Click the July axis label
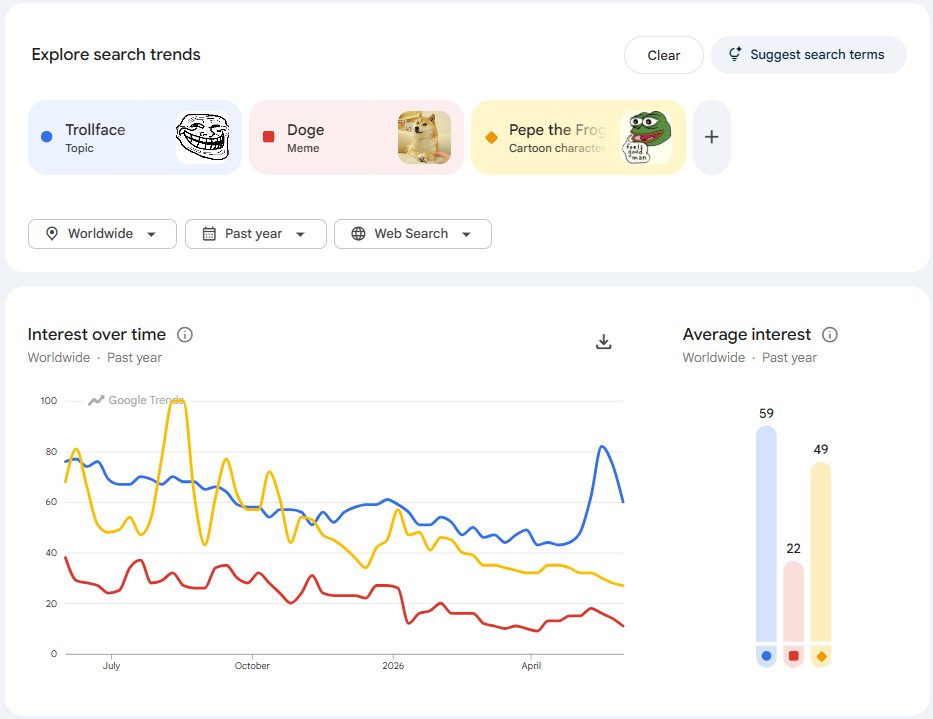This screenshot has width=933, height=719. (x=111, y=665)
